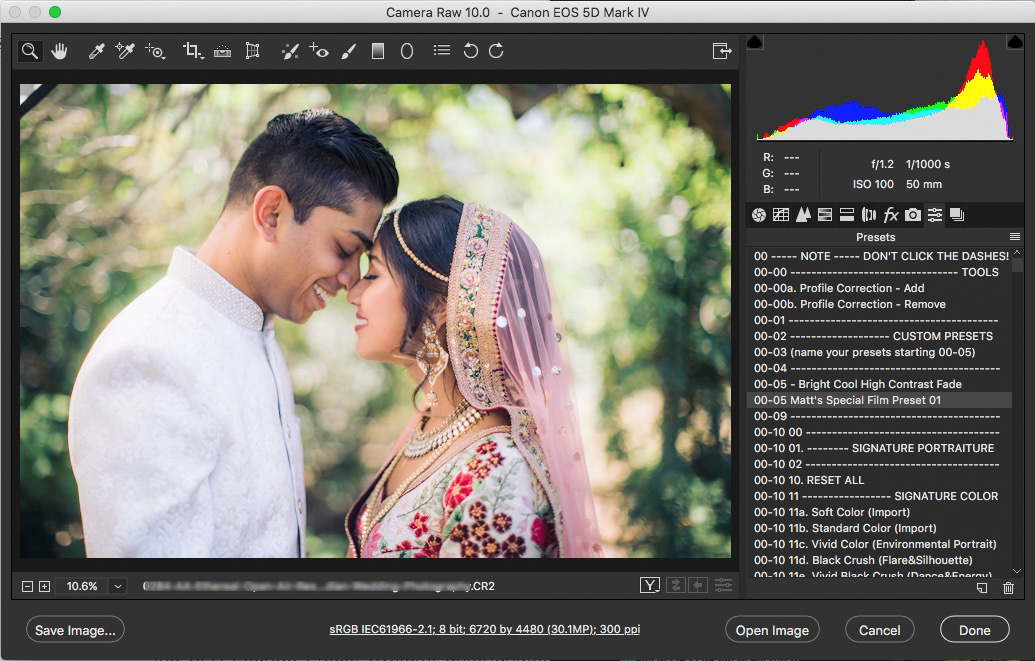Activate the Spot Removal brush
1035x661 pixels.
click(289, 51)
